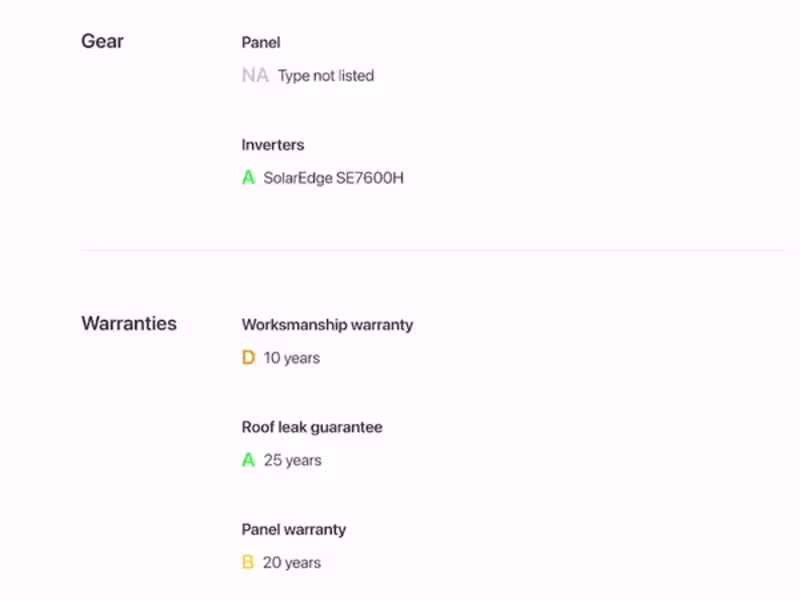The height and width of the screenshot is (600, 800).
Task: Click the Inverters label
Action: pos(273,145)
